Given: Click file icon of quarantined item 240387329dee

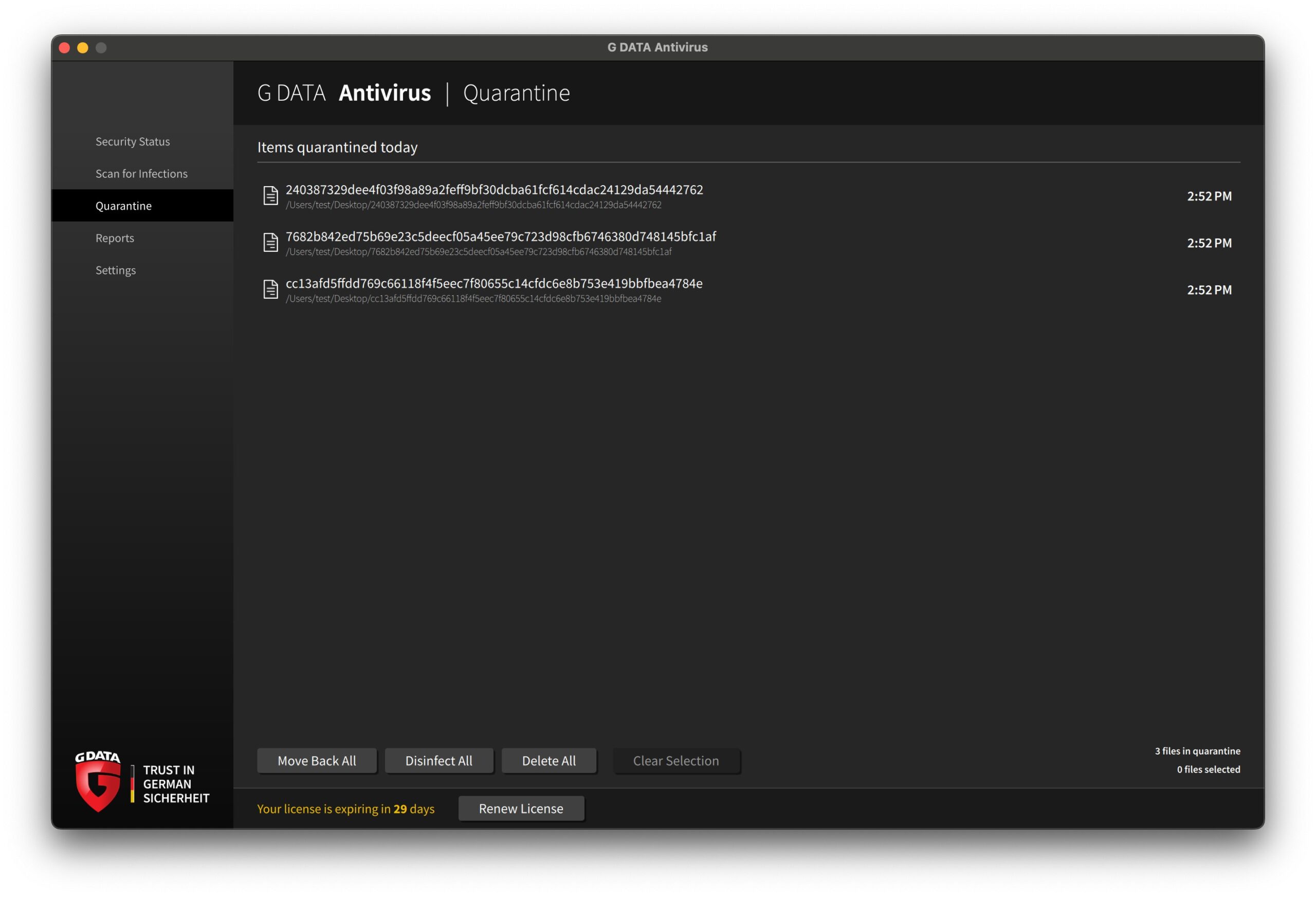Looking at the screenshot, I should [271, 196].
